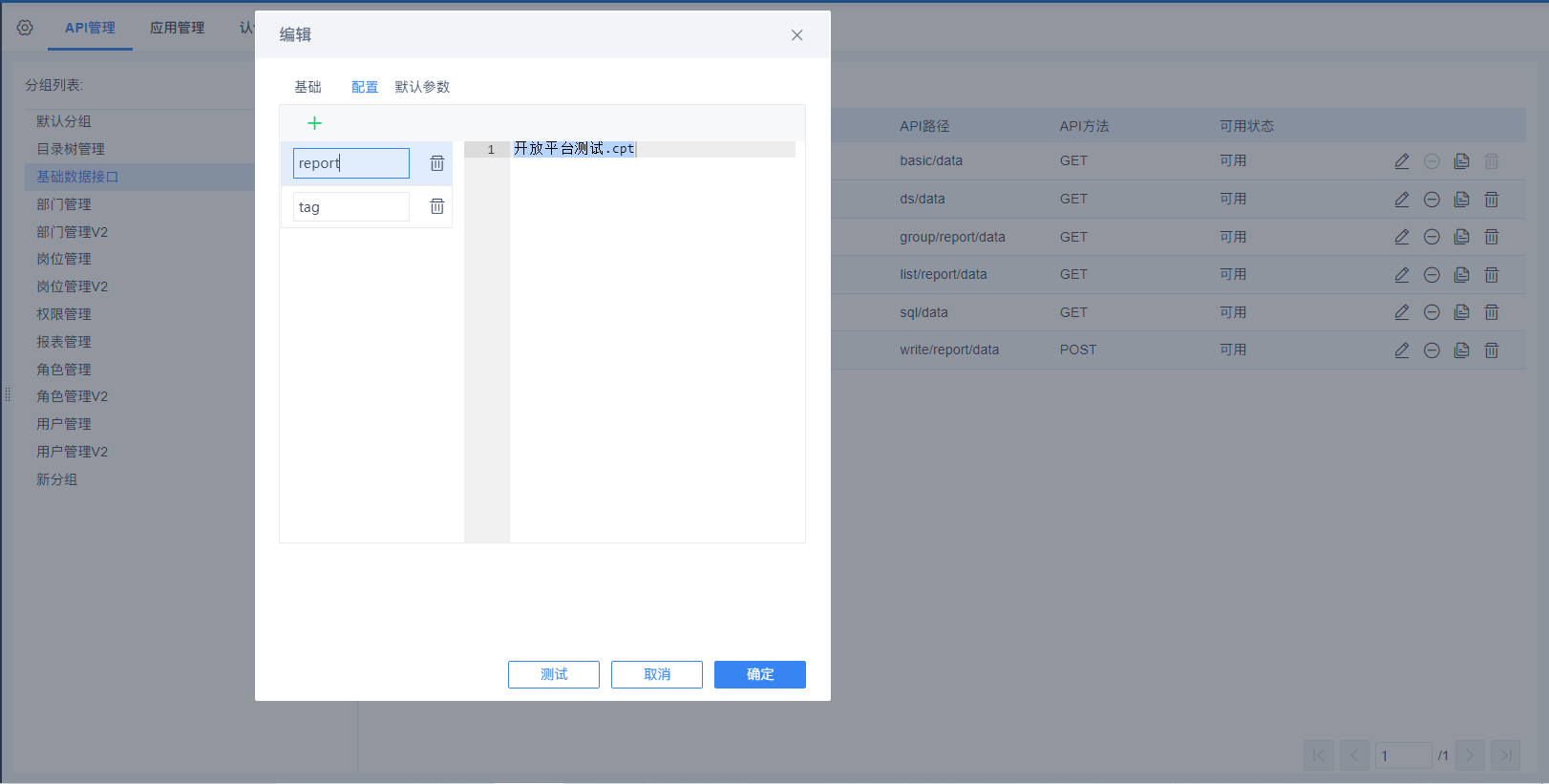The height and width of the screenshot is (784, 1549).
Task: Click the next page arrow
Action: click(x=1470, y=755)
